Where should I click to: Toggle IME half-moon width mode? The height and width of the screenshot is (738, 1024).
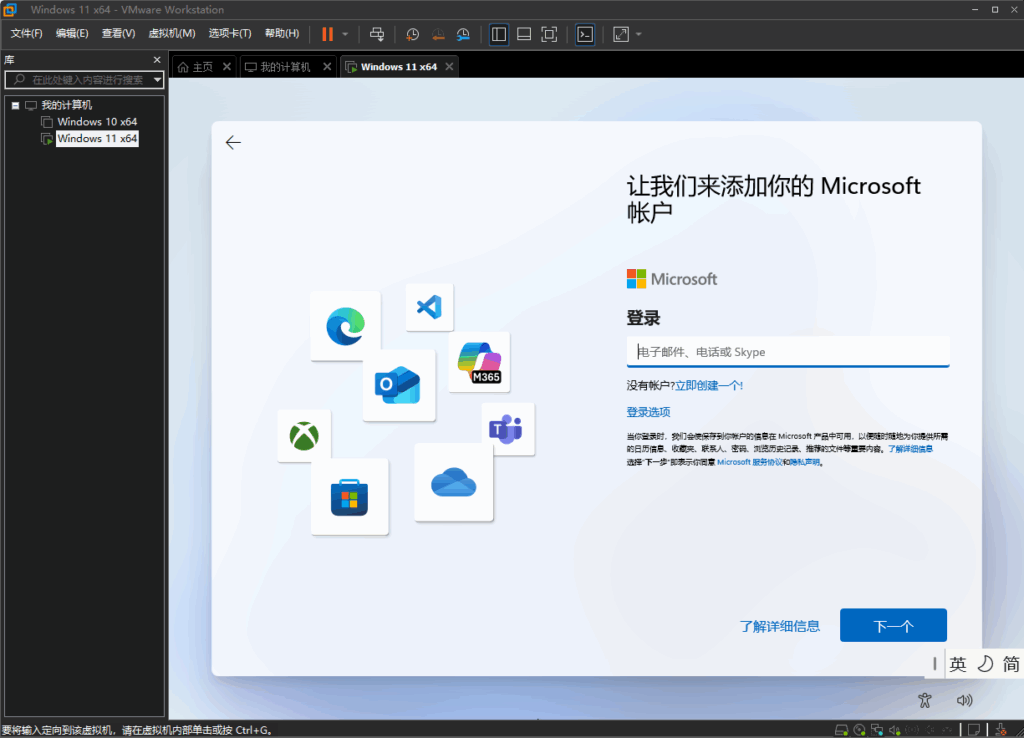pyautogui.click(x=985, y=664)
